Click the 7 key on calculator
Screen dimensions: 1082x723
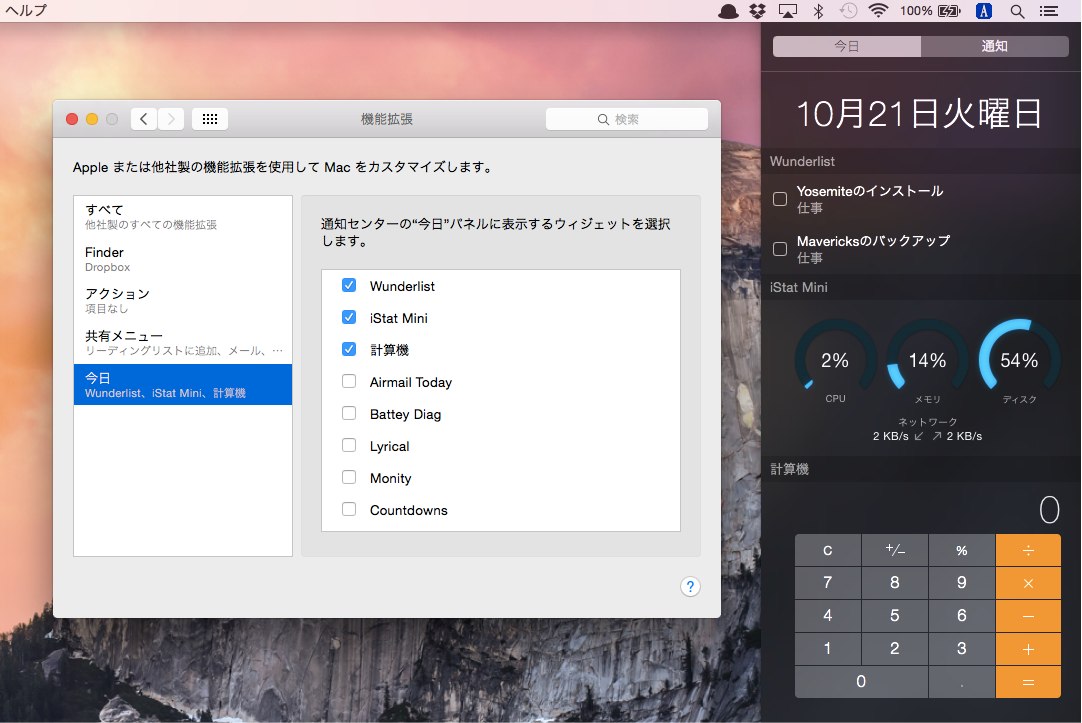pos(827,583)
